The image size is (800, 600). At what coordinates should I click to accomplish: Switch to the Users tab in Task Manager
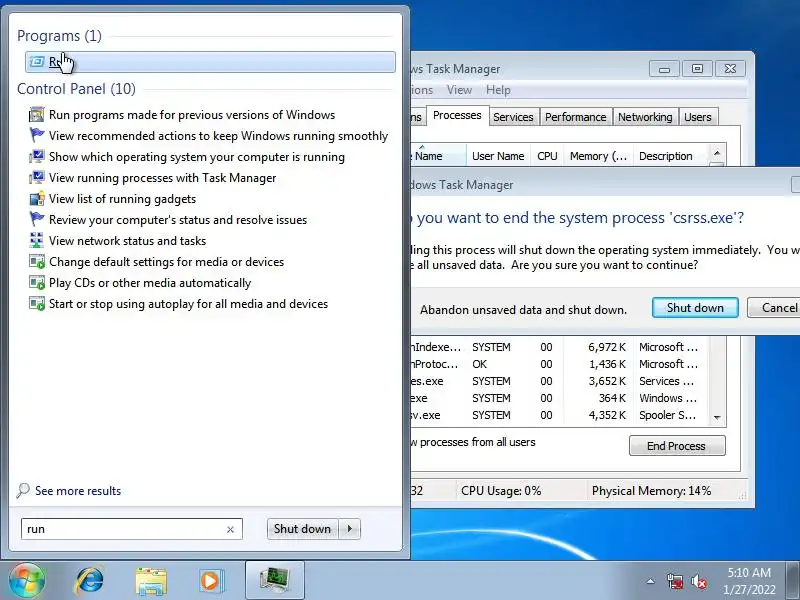point(697,117)
